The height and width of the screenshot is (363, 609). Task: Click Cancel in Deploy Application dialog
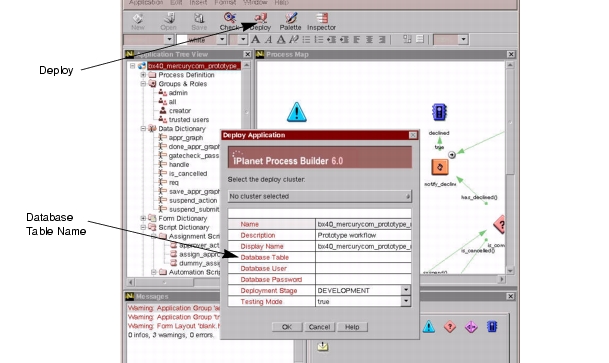pos(319,327)
